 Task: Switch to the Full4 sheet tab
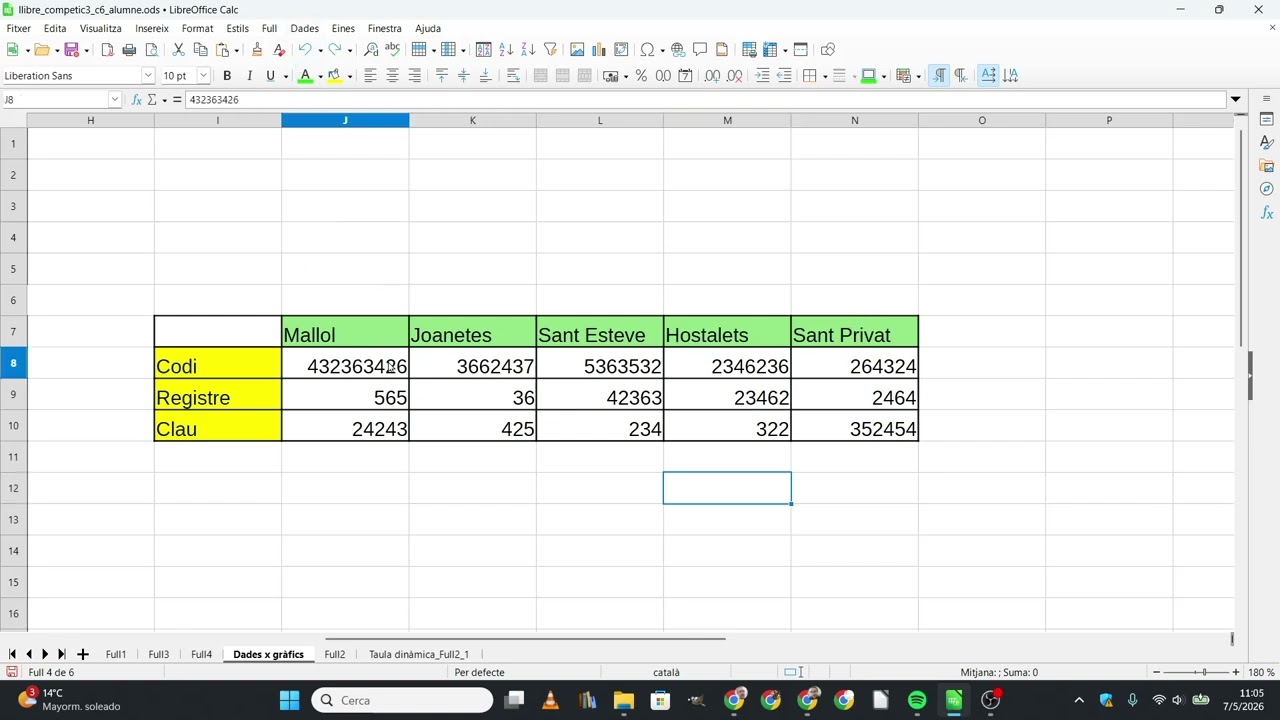[201, 654]
